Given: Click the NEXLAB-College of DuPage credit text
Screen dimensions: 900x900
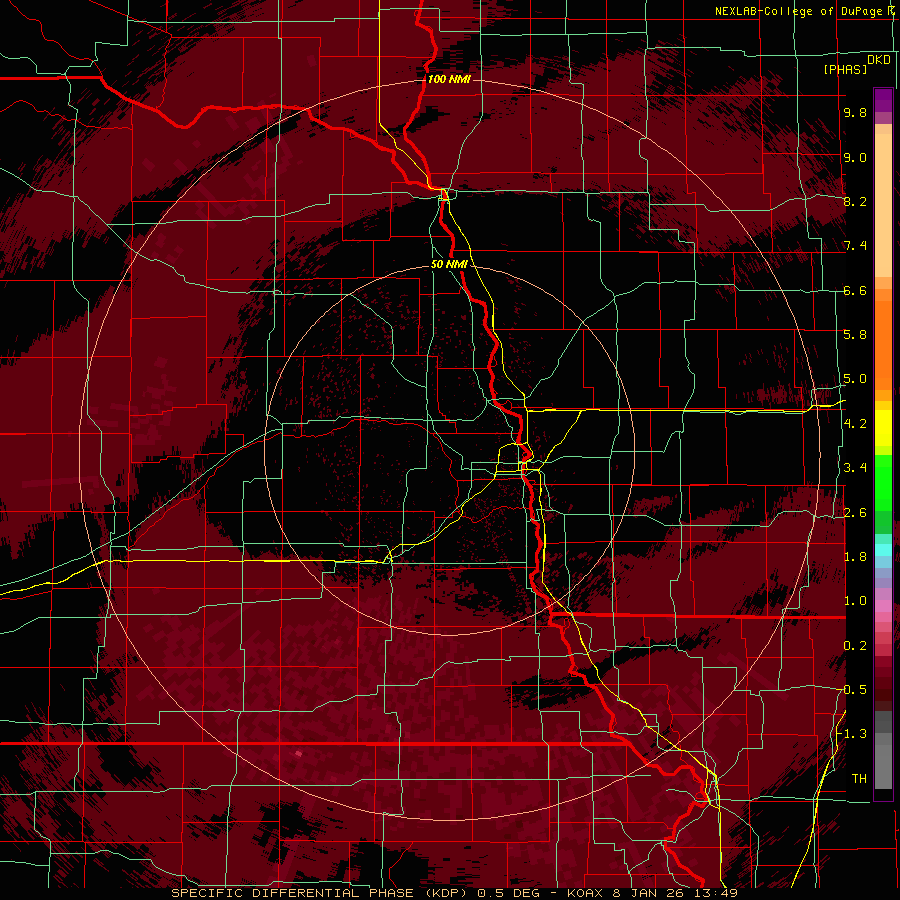Looking at the screenshot, I should coord(801,11).
